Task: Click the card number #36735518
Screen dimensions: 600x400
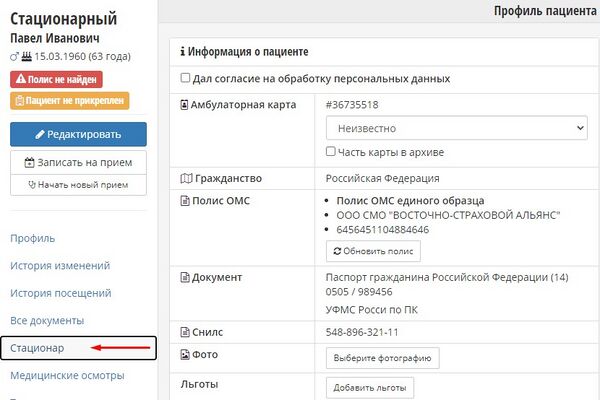Action: click(352, 104)
